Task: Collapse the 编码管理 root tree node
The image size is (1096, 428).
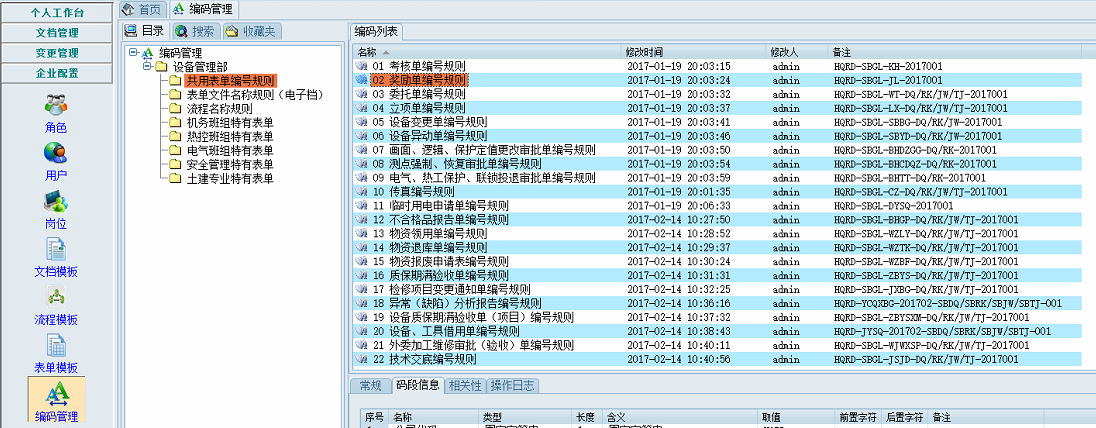Action: click(x=133, y=52)
